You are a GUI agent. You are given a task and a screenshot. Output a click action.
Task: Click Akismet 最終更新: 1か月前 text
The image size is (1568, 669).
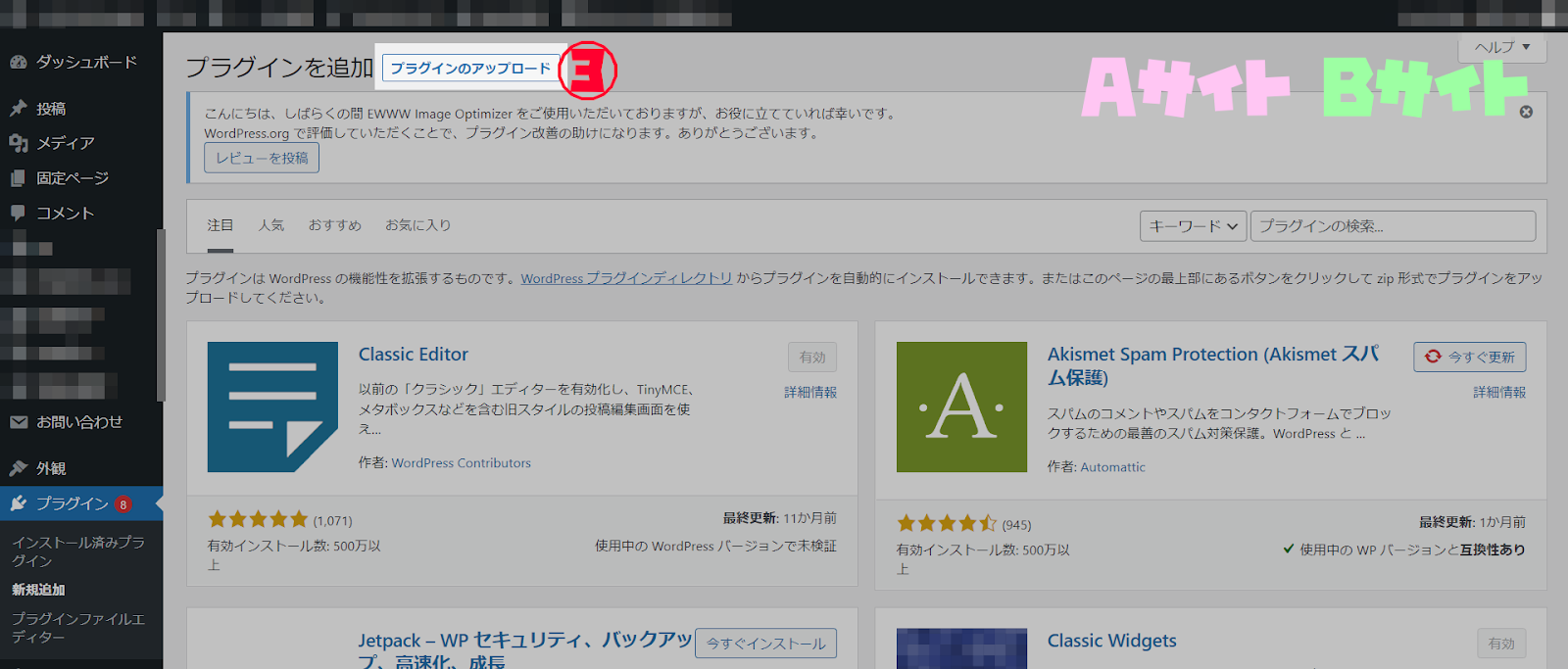[x=1472, y=522]
